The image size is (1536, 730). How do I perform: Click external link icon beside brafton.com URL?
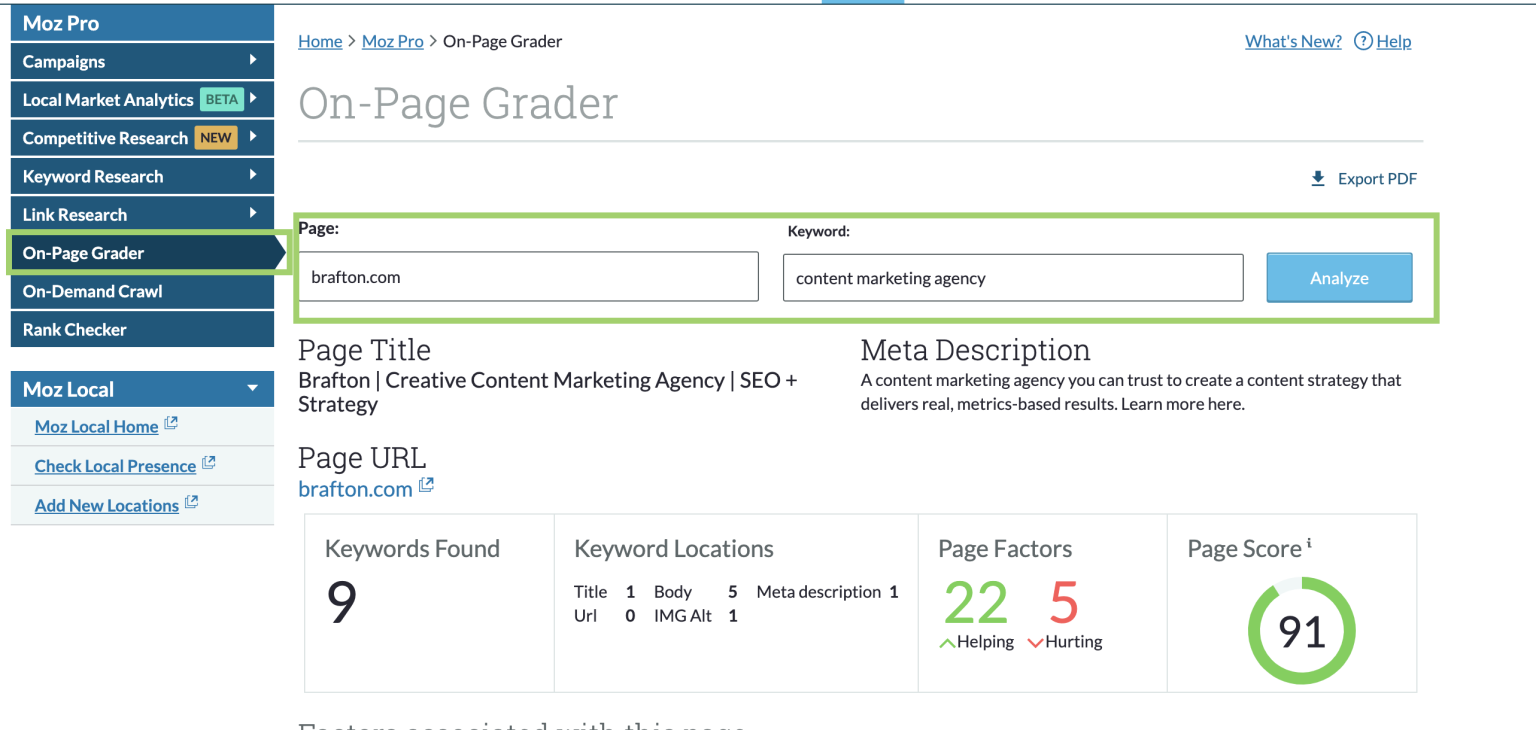(426, 486)
